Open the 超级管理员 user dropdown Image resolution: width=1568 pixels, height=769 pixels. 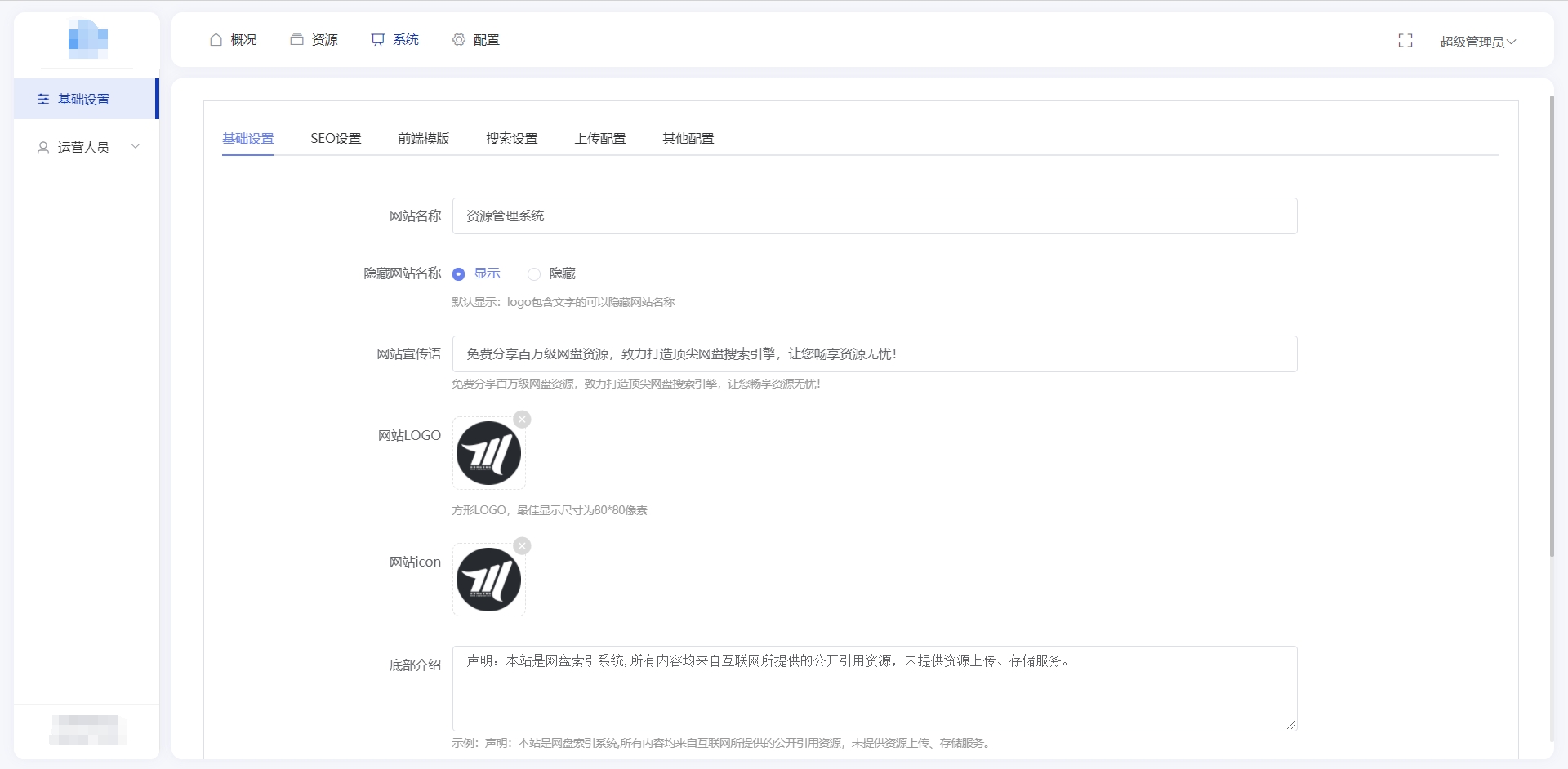1477,42
